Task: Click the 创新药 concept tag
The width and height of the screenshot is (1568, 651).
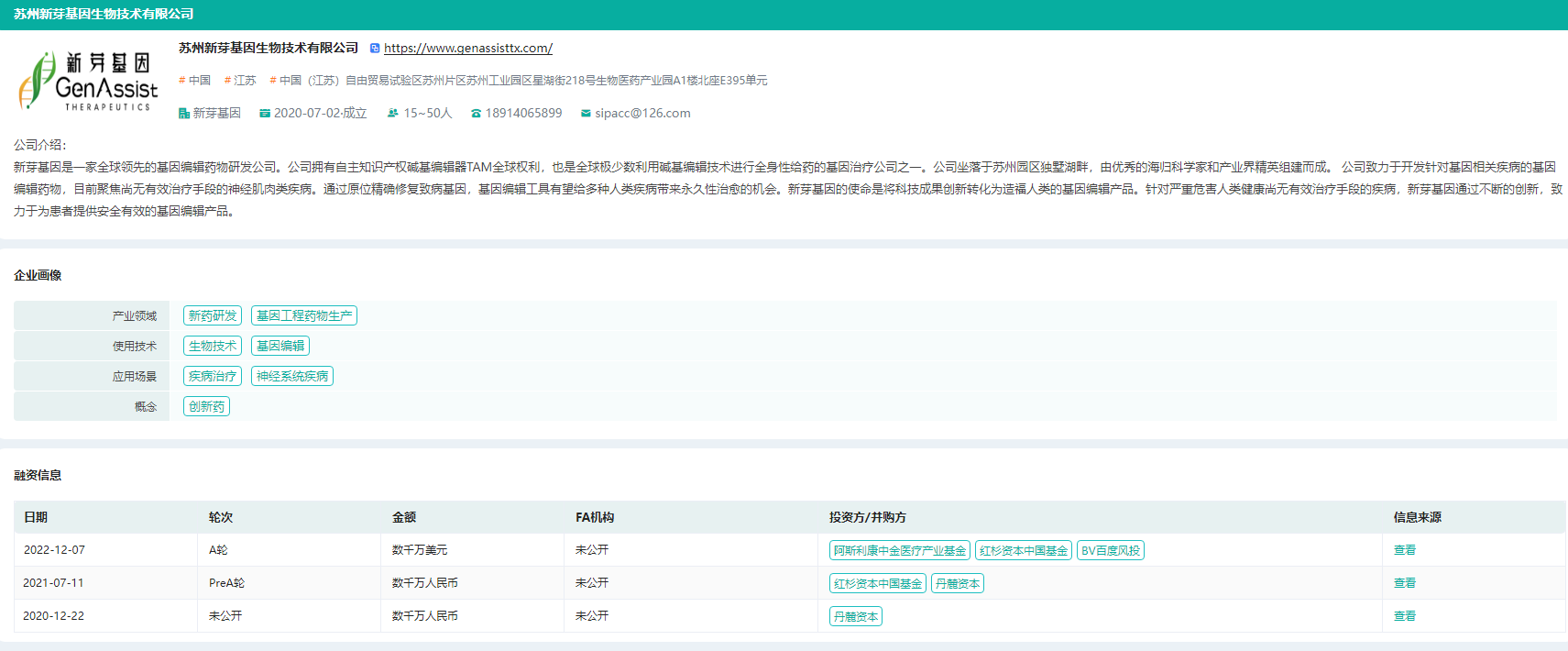Action: pyautogui.click(x=206, y=406)
